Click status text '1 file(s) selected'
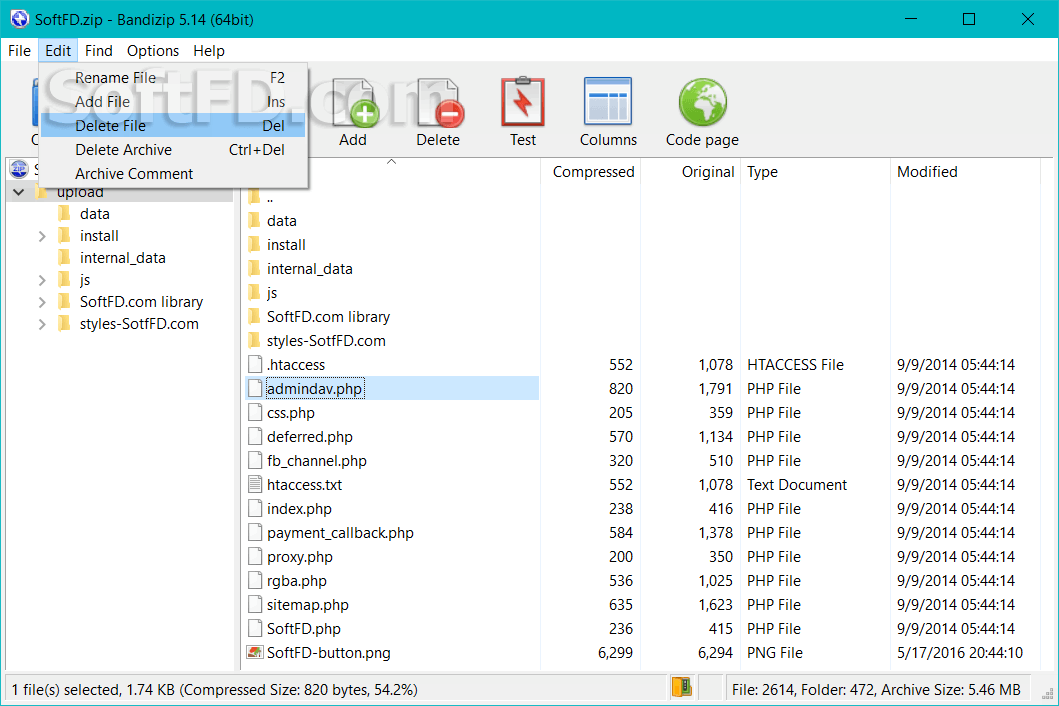This screenshot has width=1059, height=706. (66, 690)
